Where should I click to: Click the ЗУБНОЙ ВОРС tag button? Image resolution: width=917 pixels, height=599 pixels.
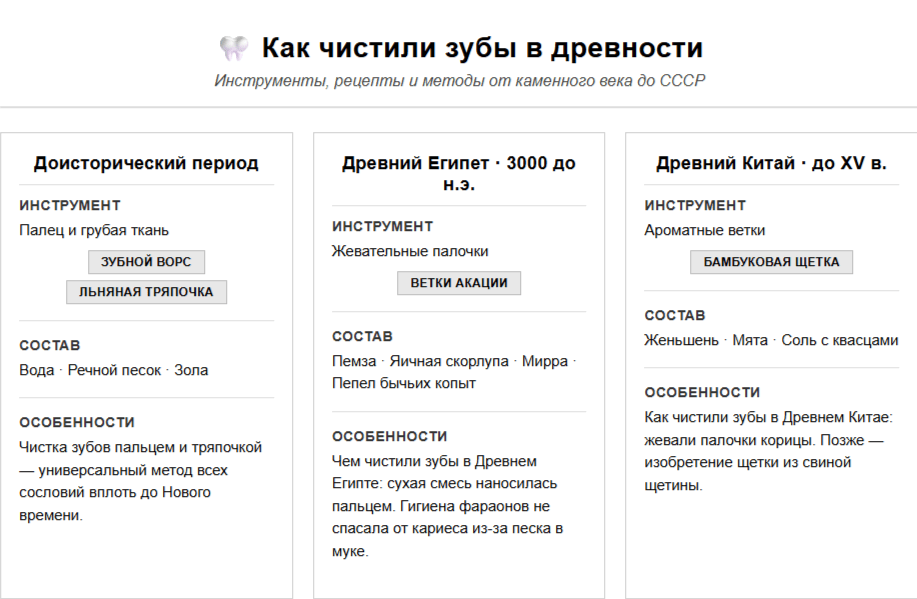click(x=146, y=262)
